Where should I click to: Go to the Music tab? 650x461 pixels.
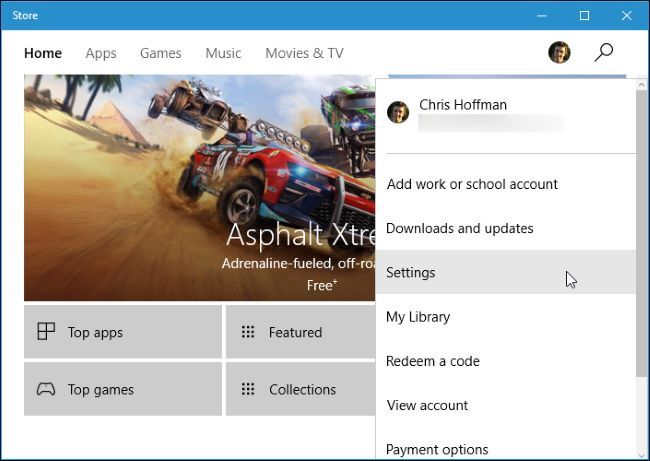click(x=223, y=53)
